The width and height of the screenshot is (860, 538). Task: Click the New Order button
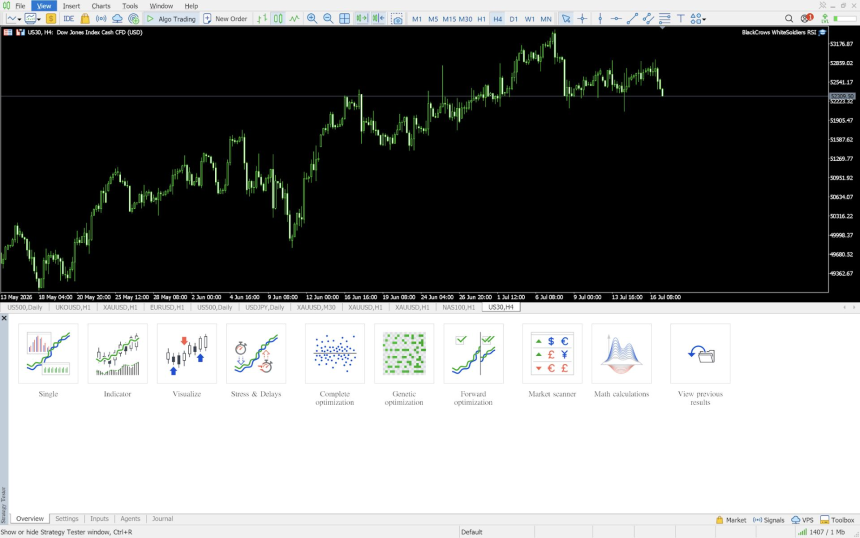[x=225, y=19]
